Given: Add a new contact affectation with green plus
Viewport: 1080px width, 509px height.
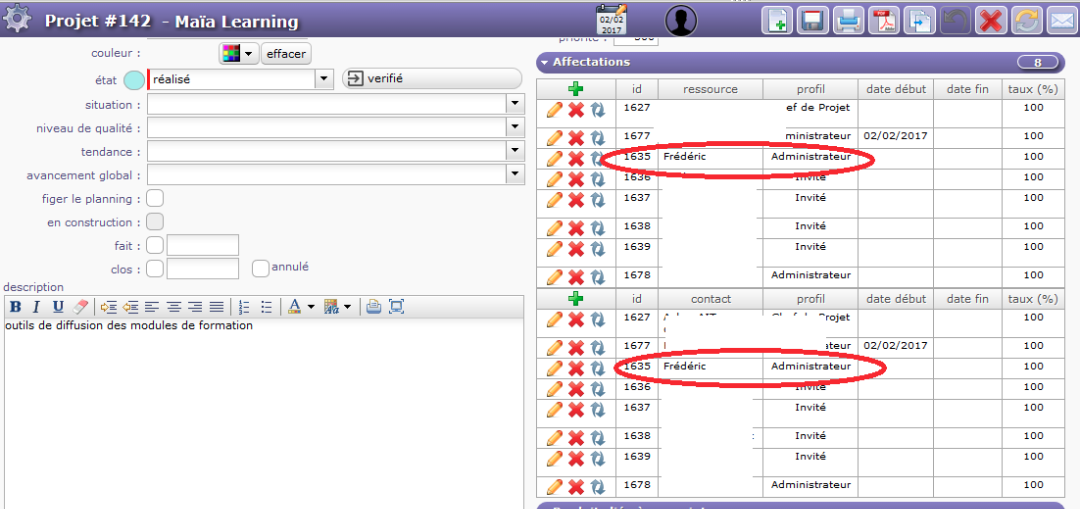Looking at the screenshot, I should (x=576, y=299).
